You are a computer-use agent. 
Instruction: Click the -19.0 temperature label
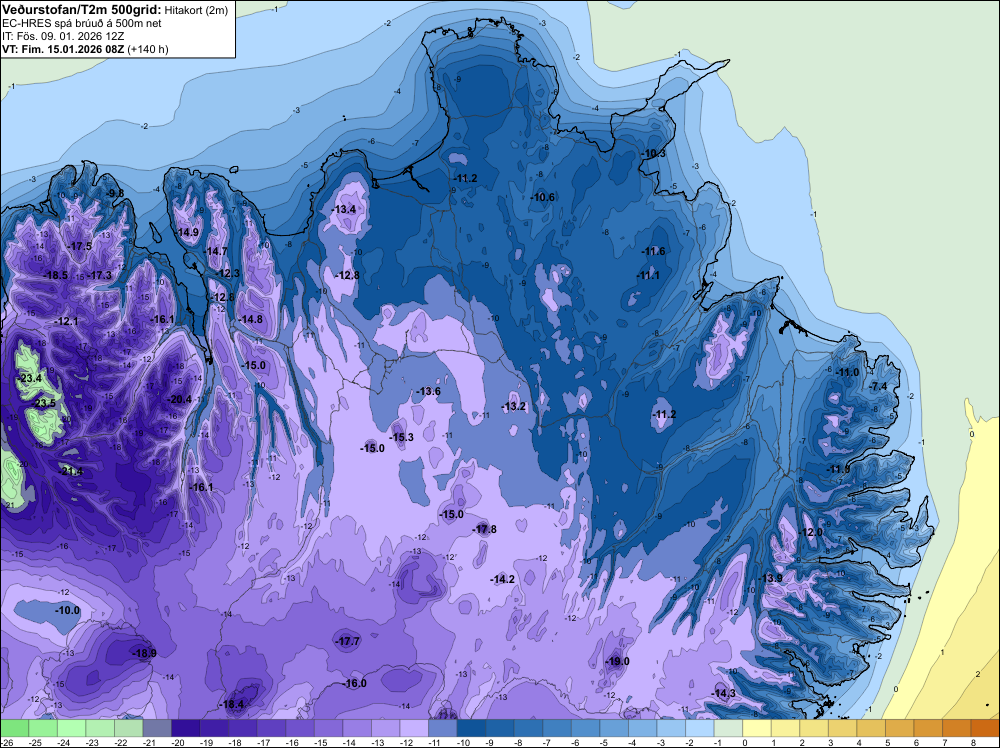[617, 661]
